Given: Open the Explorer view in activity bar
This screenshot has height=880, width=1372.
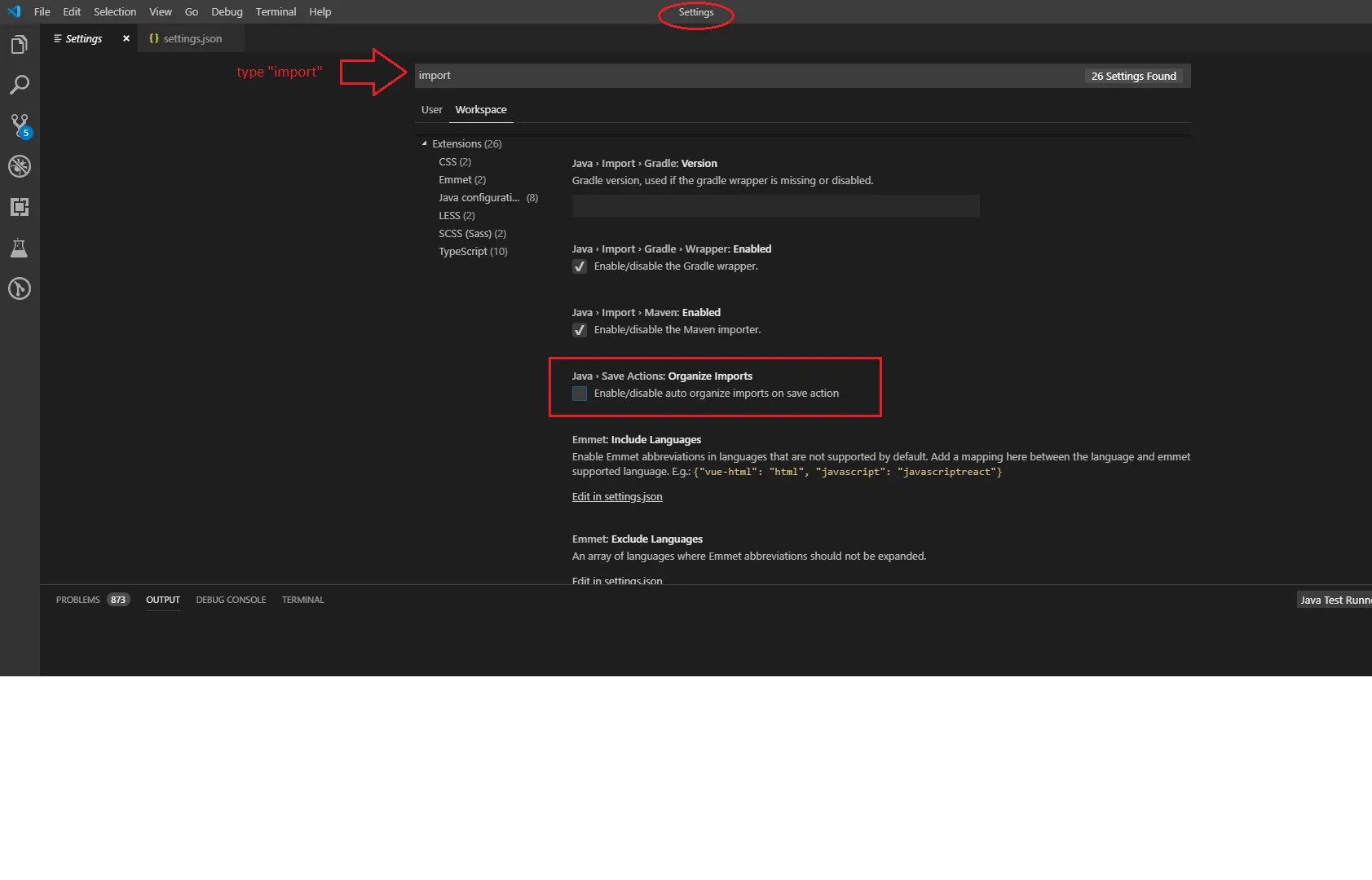Looking at the screenshot, I should click(20, 45).
